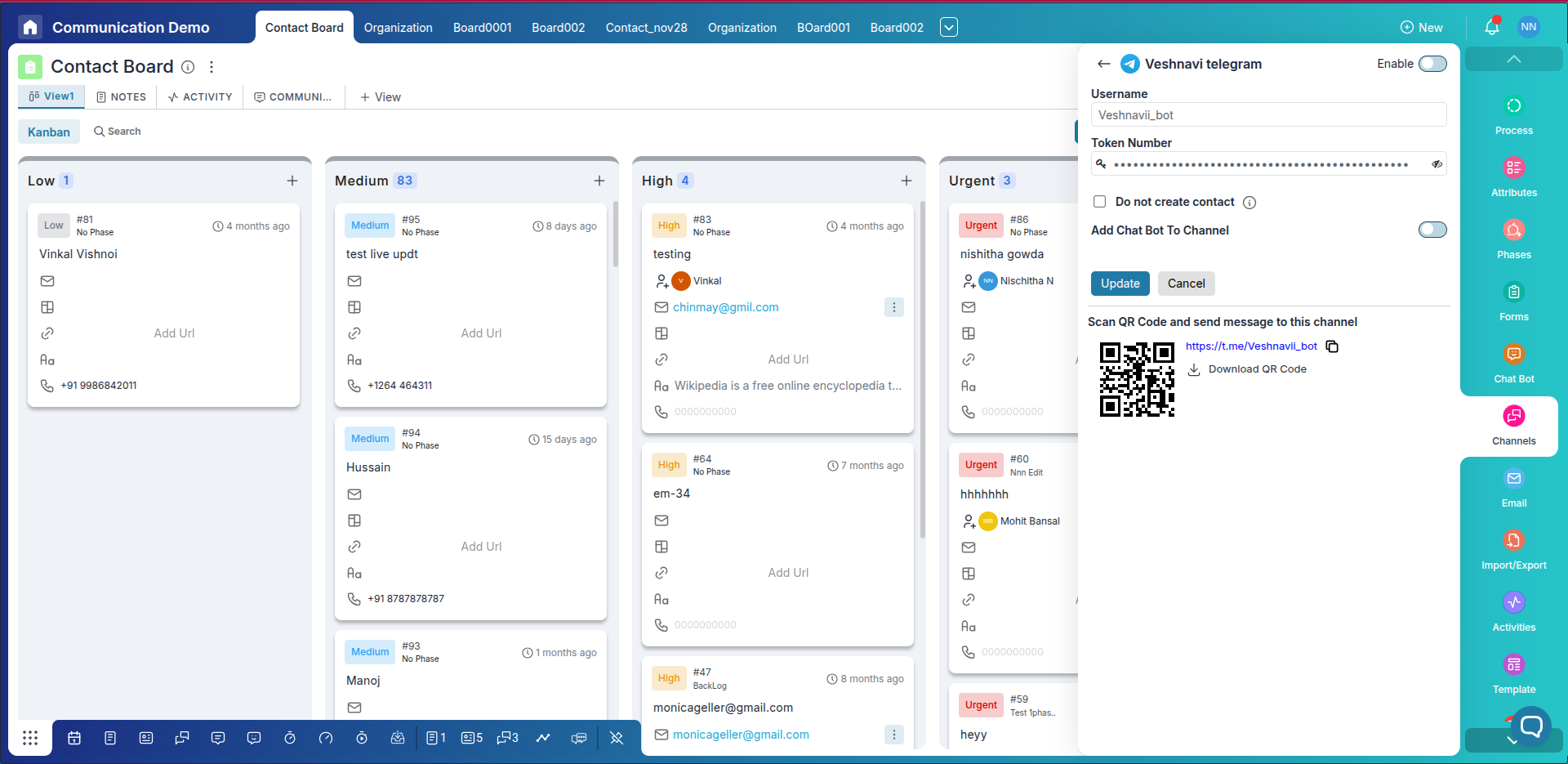Image resolution: width=1568 pixels, height=764 pixels.
Task: Enable the Veshnavi telegram channel
Action: point(1433,63)
